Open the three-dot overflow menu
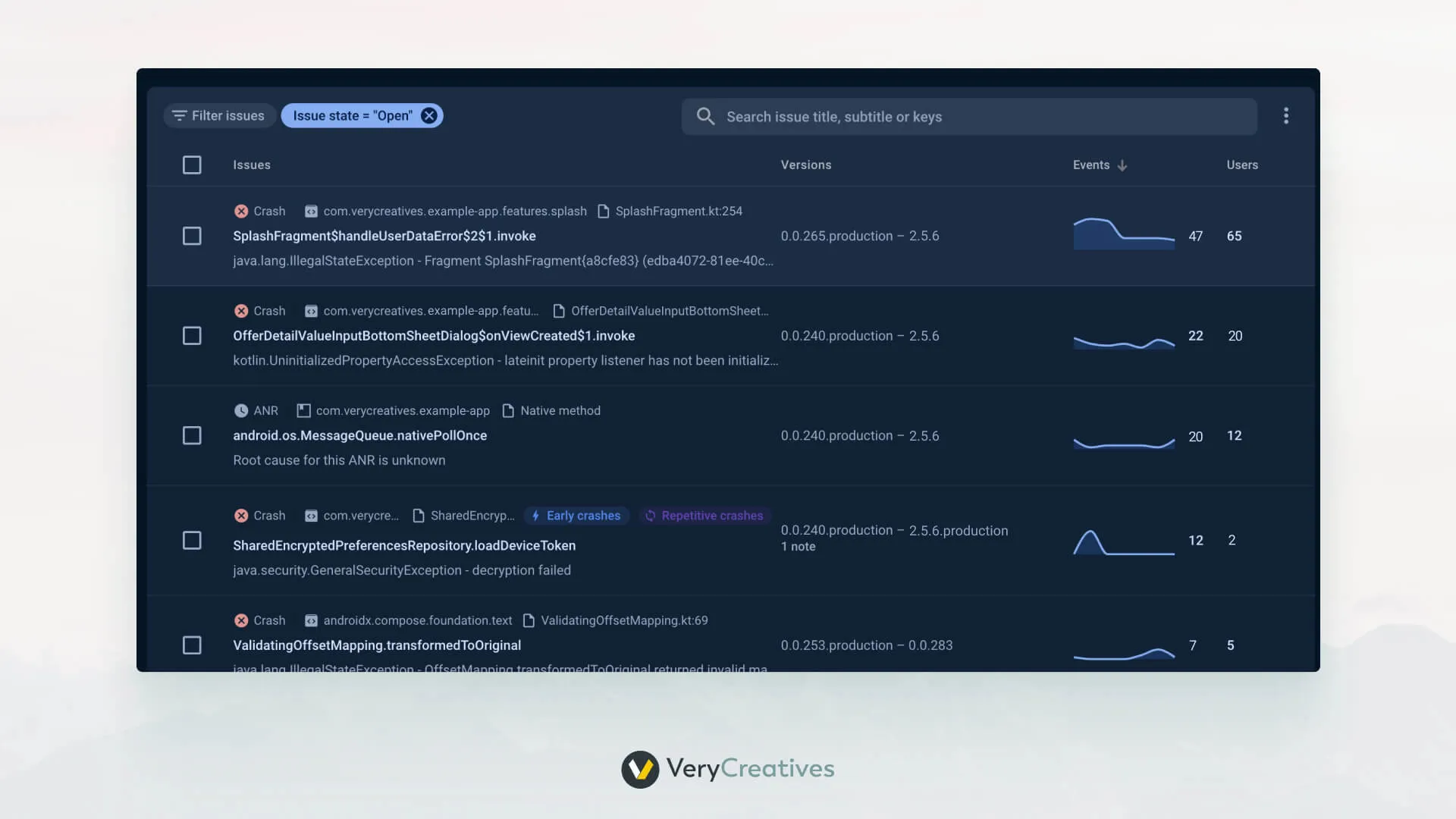 click(1286, 115)
